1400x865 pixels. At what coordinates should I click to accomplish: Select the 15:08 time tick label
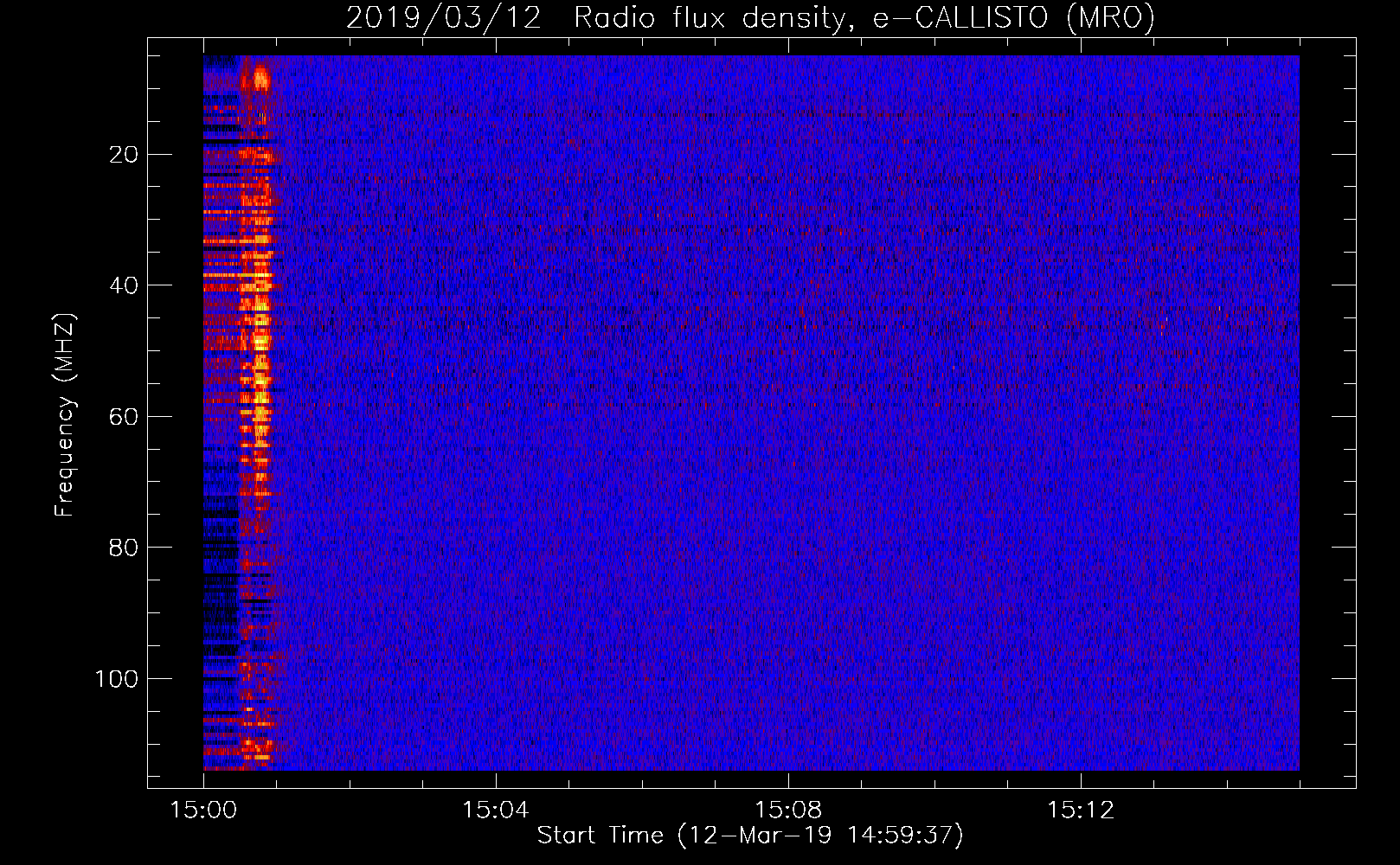787,811
